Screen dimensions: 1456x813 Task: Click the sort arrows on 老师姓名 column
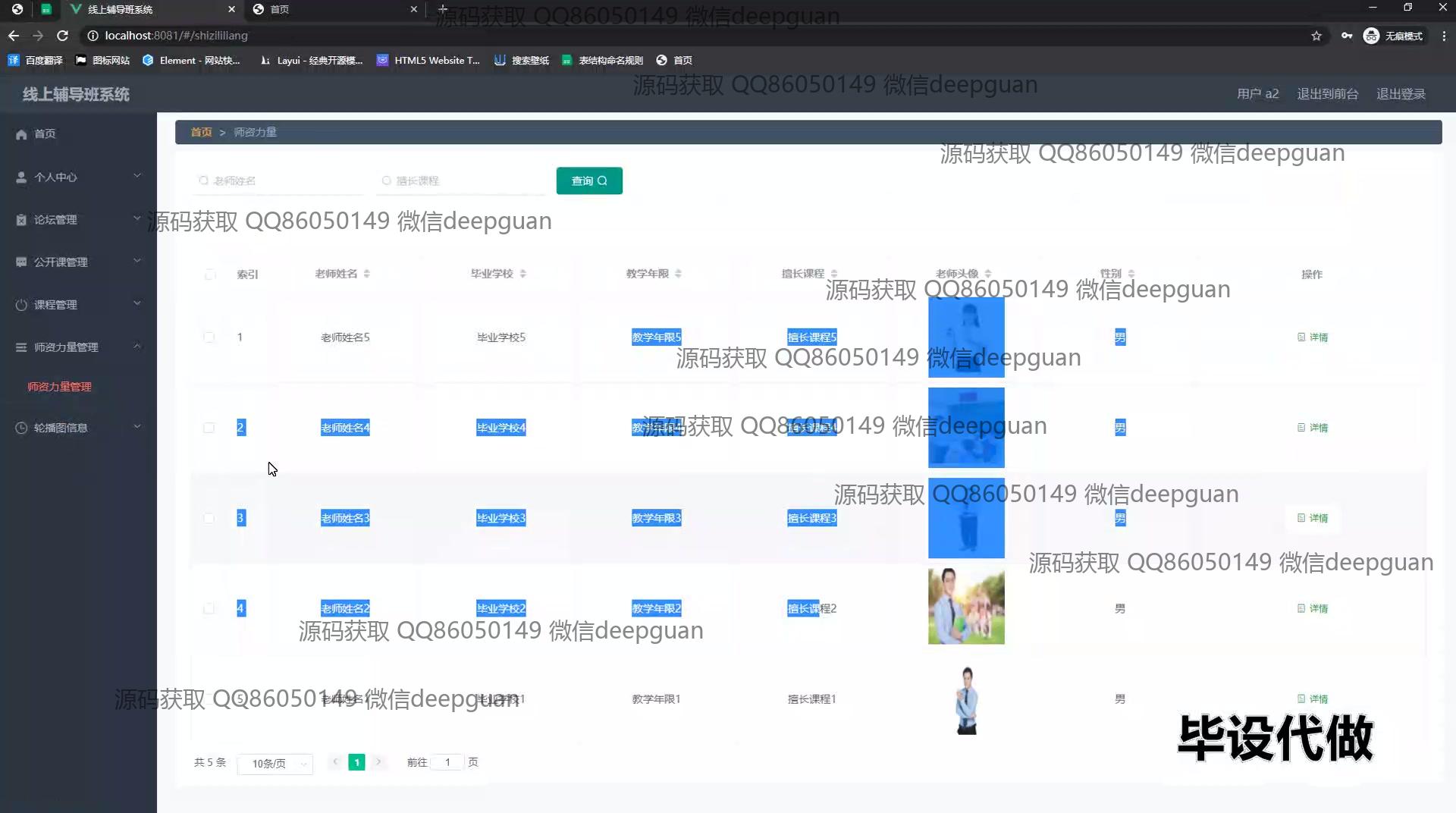(x=367, y=274)
